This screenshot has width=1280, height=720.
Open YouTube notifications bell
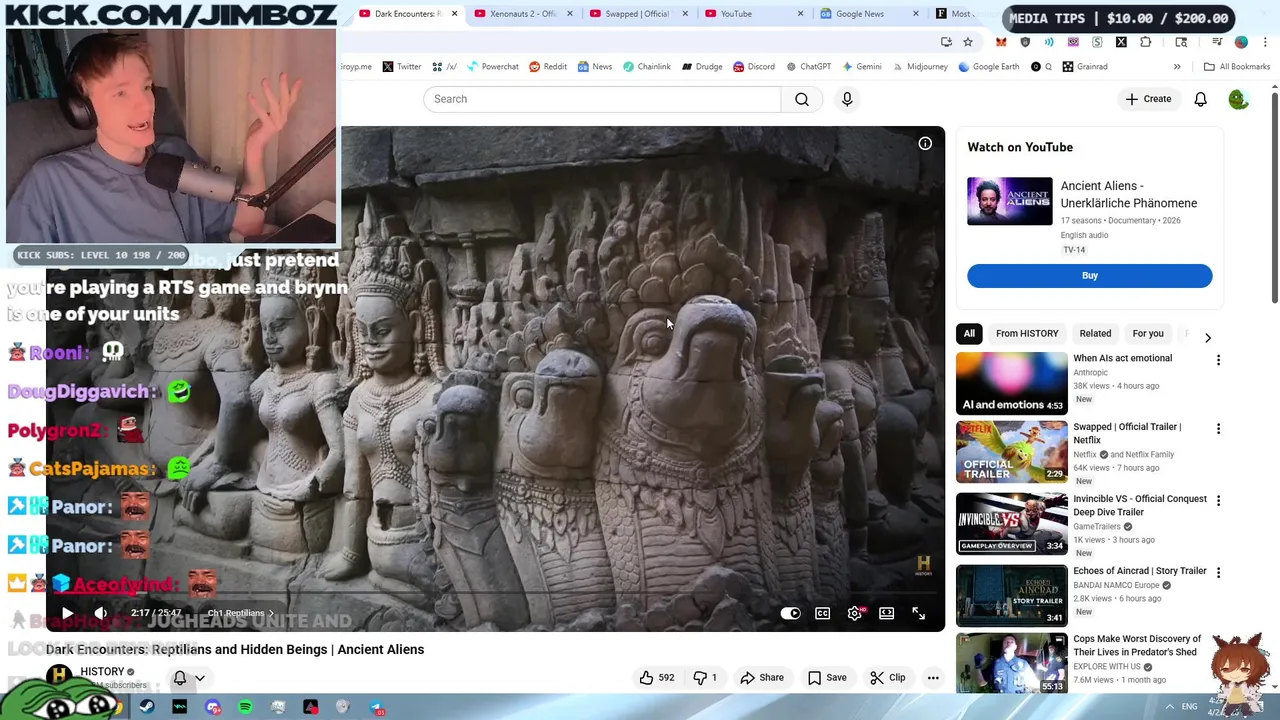(1200, 99)
